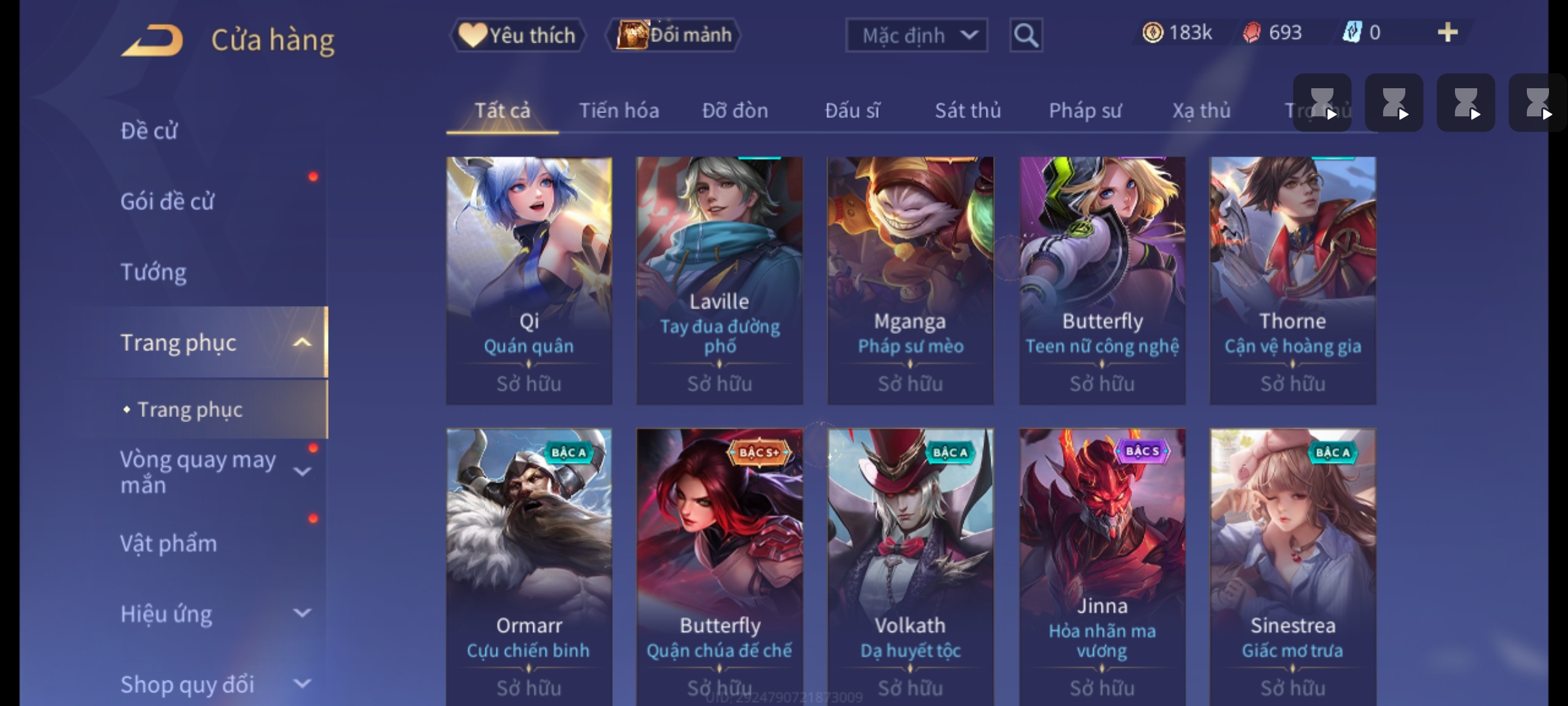Collapse the Trang phục sidebar section

click(x=302, y=343)
